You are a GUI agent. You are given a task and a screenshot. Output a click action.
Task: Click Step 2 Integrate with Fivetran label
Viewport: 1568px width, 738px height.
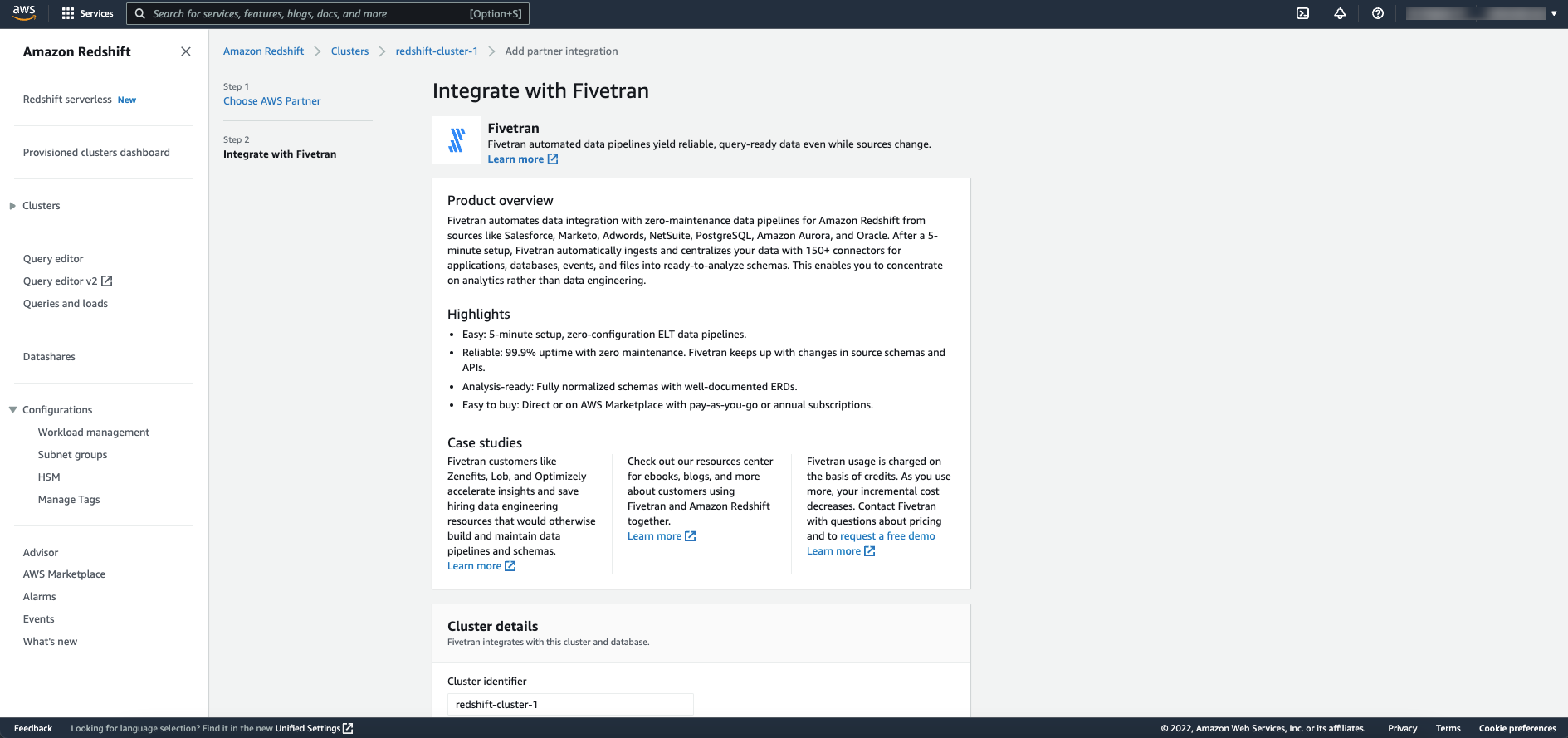pos(280,154)
